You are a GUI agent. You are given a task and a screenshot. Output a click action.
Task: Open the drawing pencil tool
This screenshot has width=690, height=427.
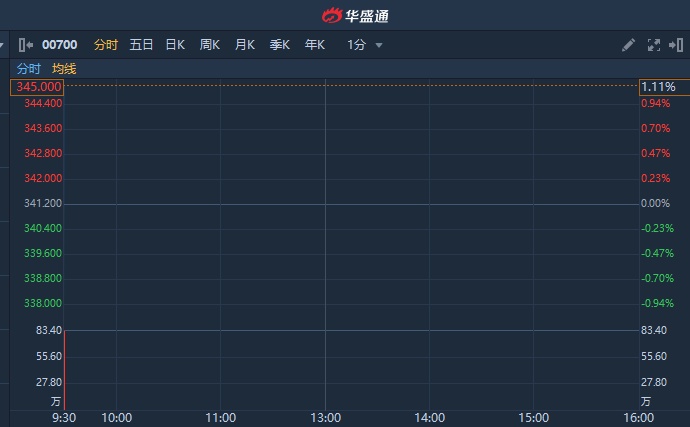628,44
